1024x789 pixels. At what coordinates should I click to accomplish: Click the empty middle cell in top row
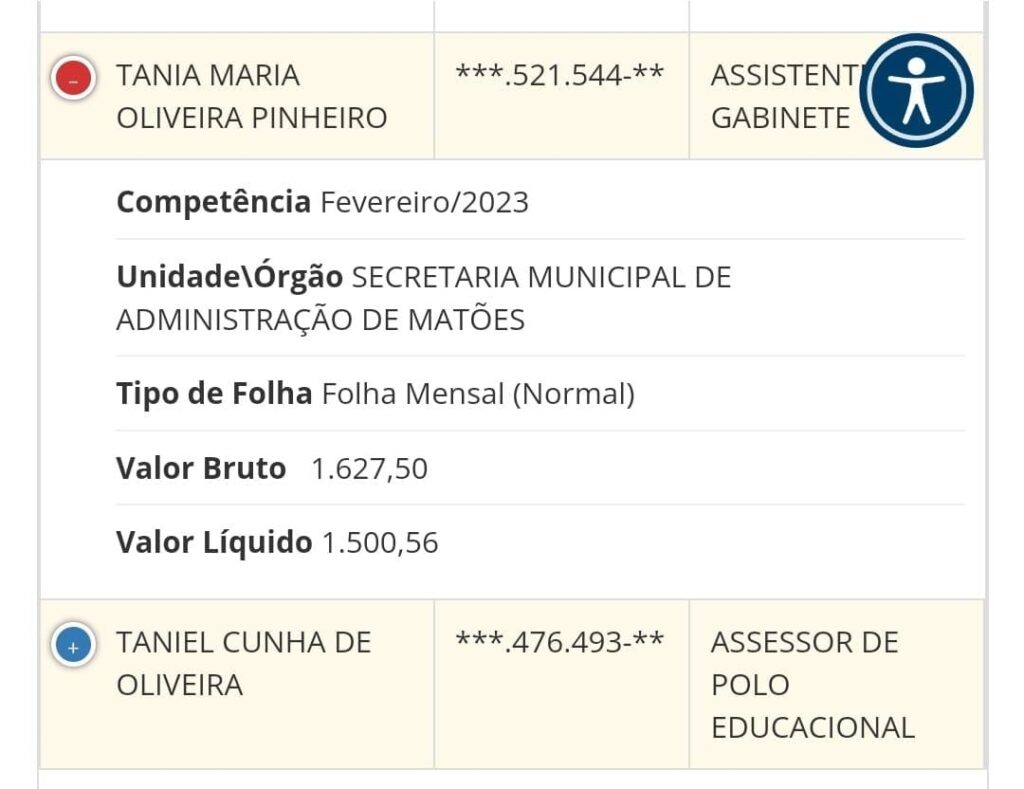561,15
